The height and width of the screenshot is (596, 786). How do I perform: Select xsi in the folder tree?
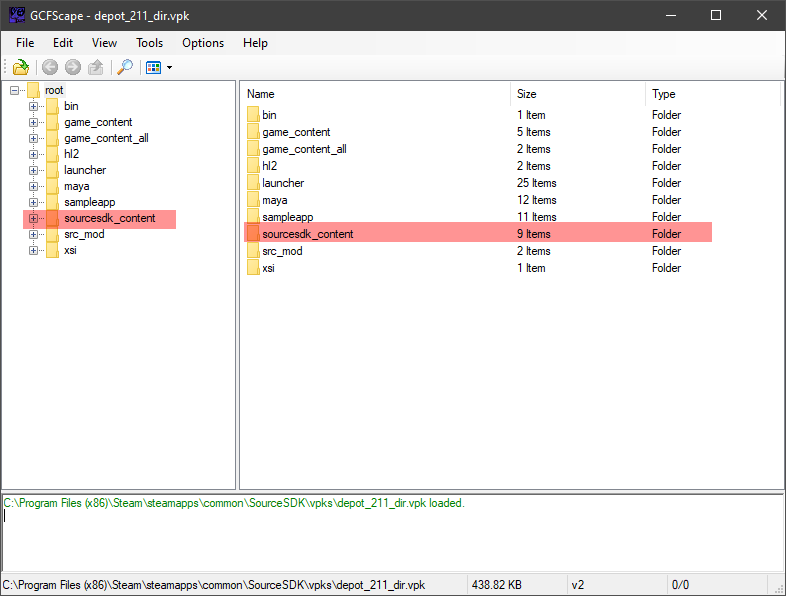(70, 251)
